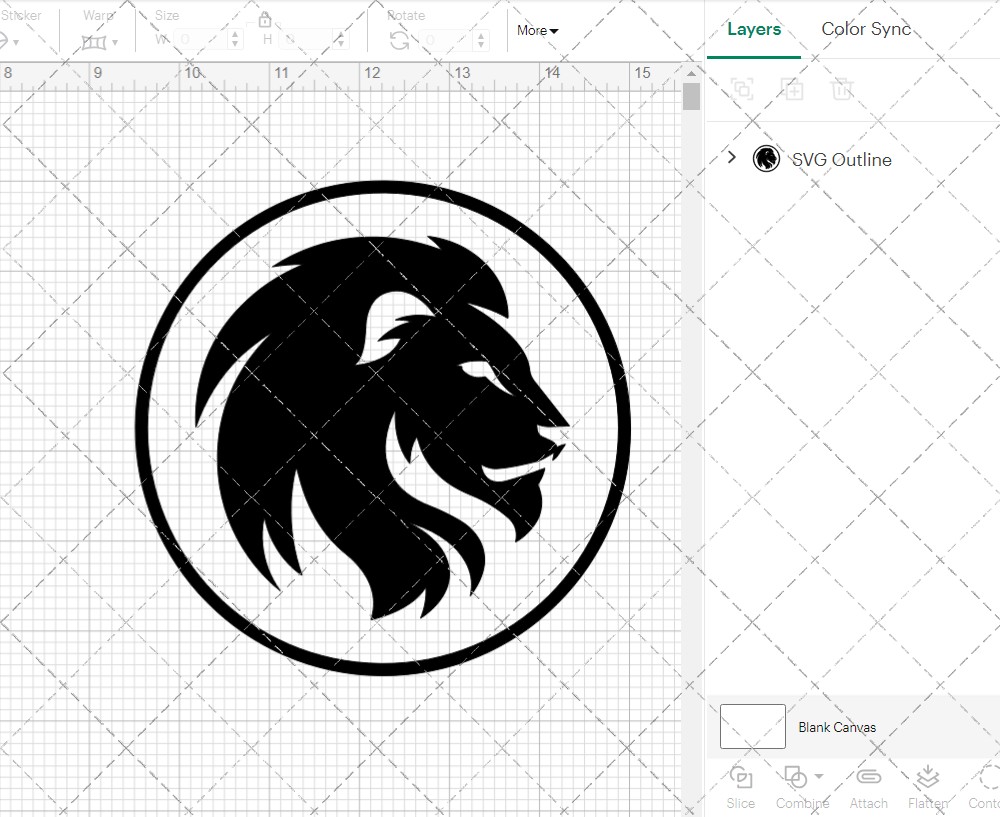Expand the SVG Outline layer
Image resolution: width=1000 pixels, height=817 pixels.
coord(731,157)
